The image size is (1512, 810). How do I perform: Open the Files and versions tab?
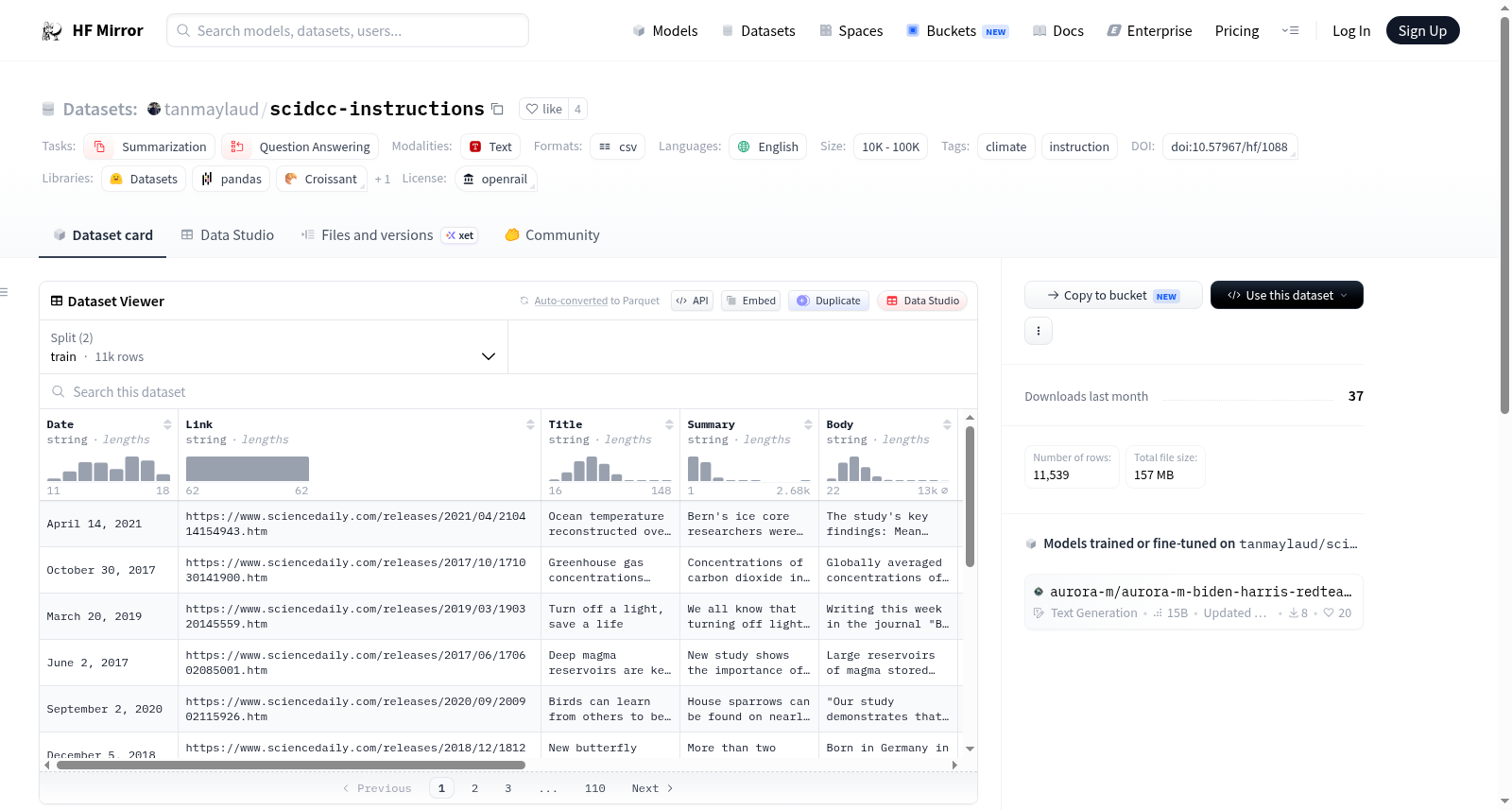click(389, 235)
